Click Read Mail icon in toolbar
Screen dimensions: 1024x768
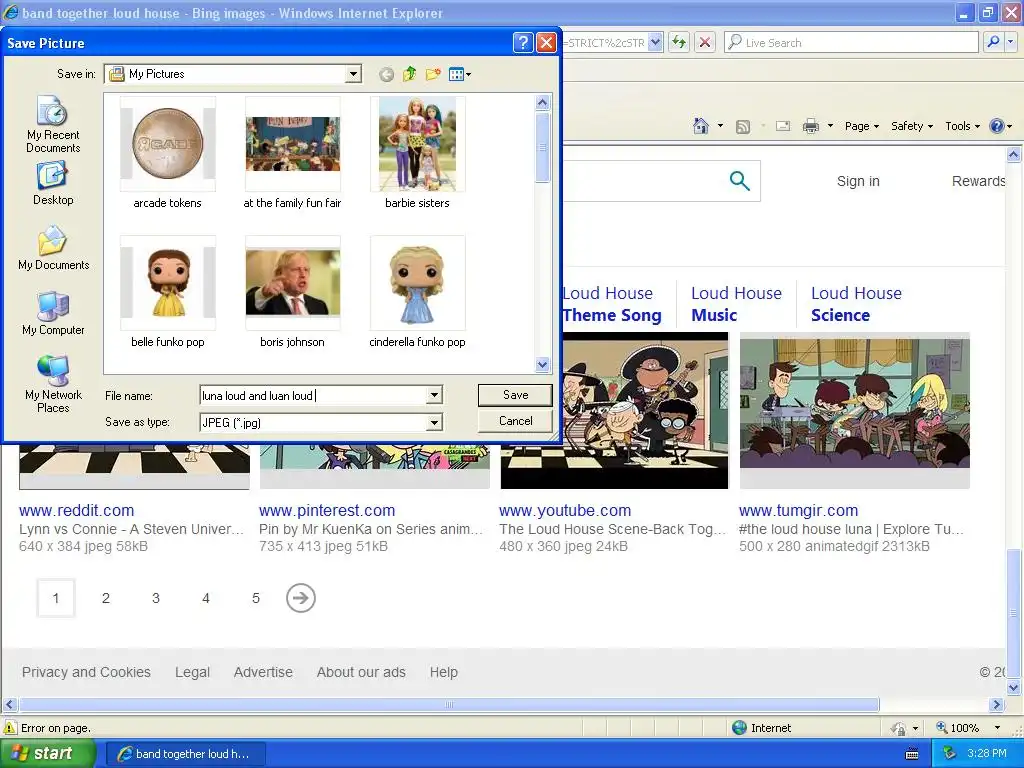click(782, 126)
